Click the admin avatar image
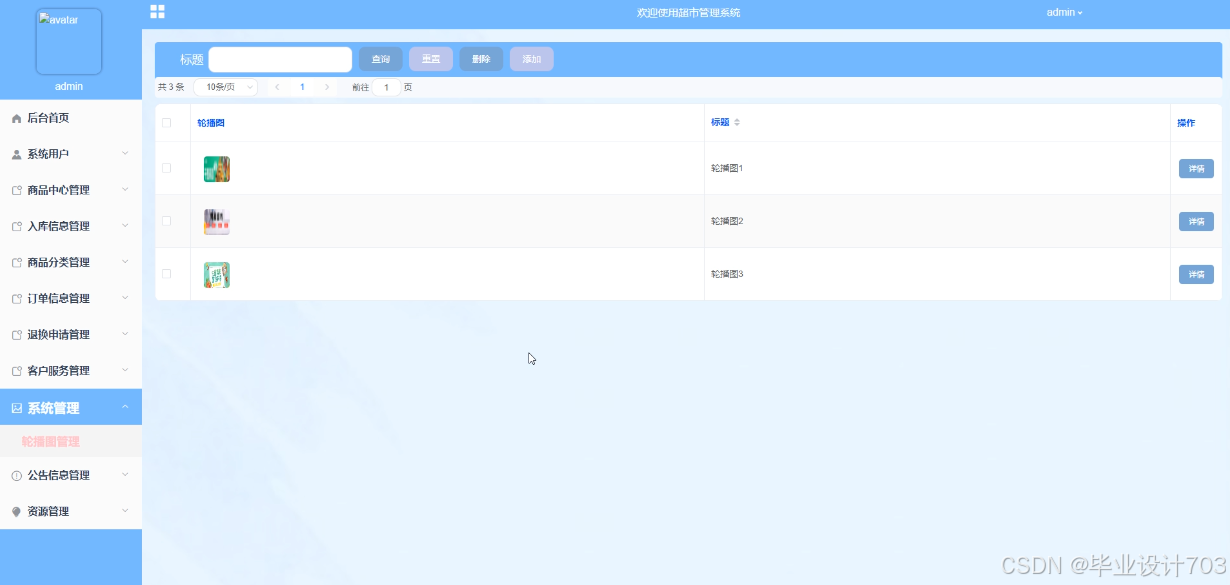The width and height of the screenshot is (1230, 585). tap(69, 42)
